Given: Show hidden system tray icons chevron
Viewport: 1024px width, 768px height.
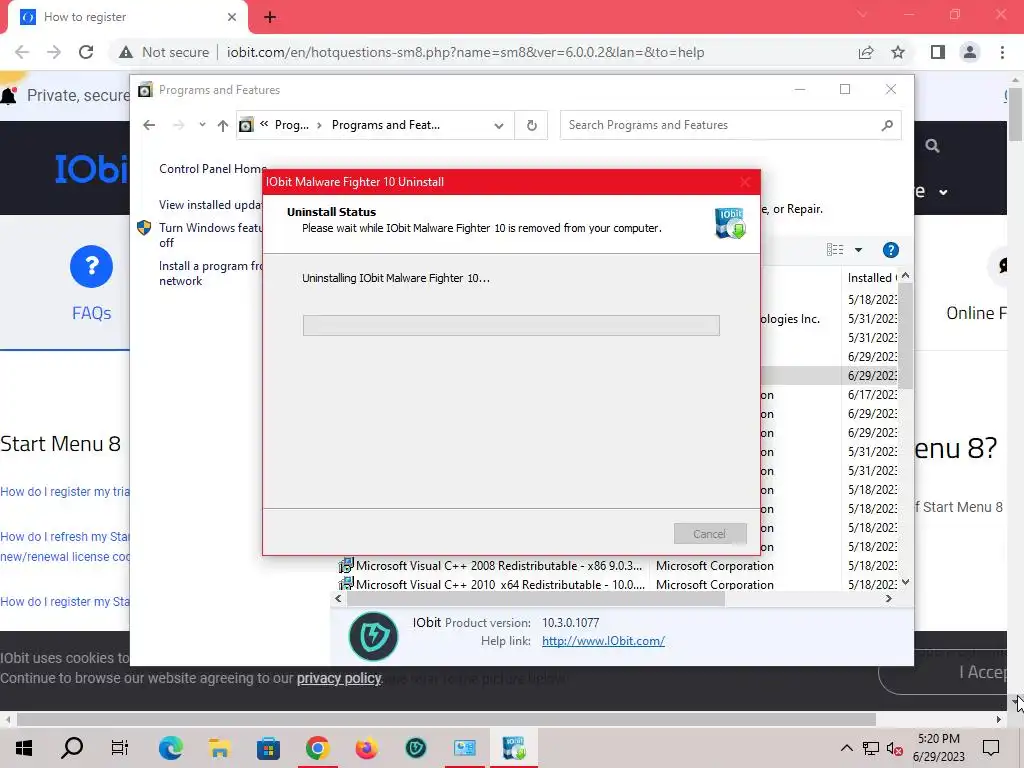Looking at the screenshot, I should (846, 748).
